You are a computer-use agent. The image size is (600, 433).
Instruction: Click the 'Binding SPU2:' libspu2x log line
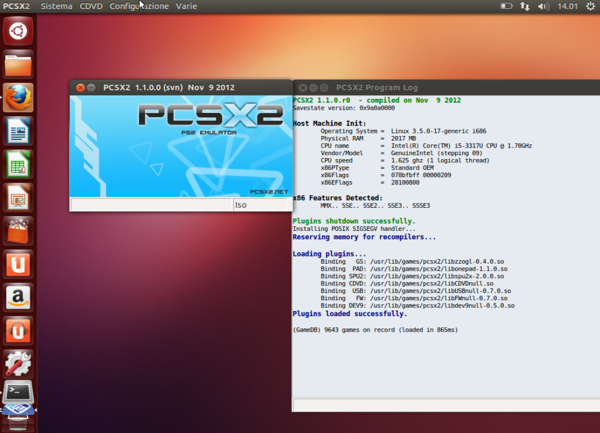[x=412, y=276]
